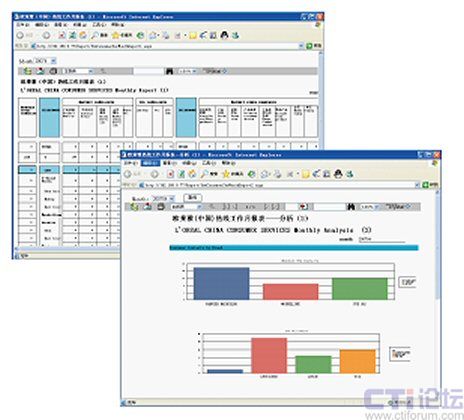Screen dimensions: 464x420
Task: Expand zoom percentage dropdown in Monthly Analysis report toolbar
Action: coord(376,207)
